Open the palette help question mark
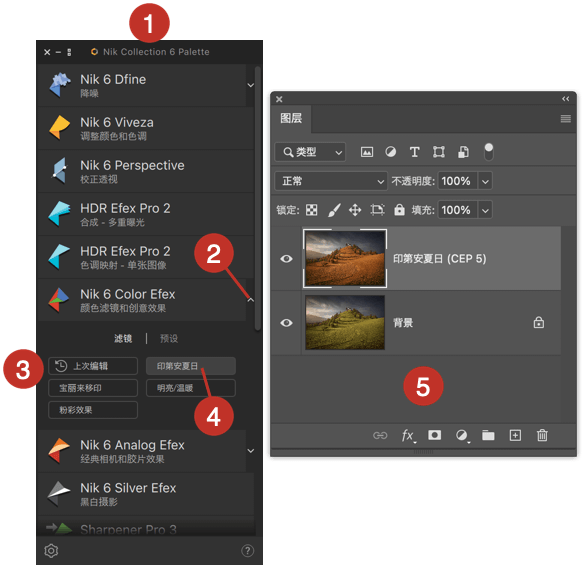The height and width of the screenshot is (565, 582). (247, 551)
